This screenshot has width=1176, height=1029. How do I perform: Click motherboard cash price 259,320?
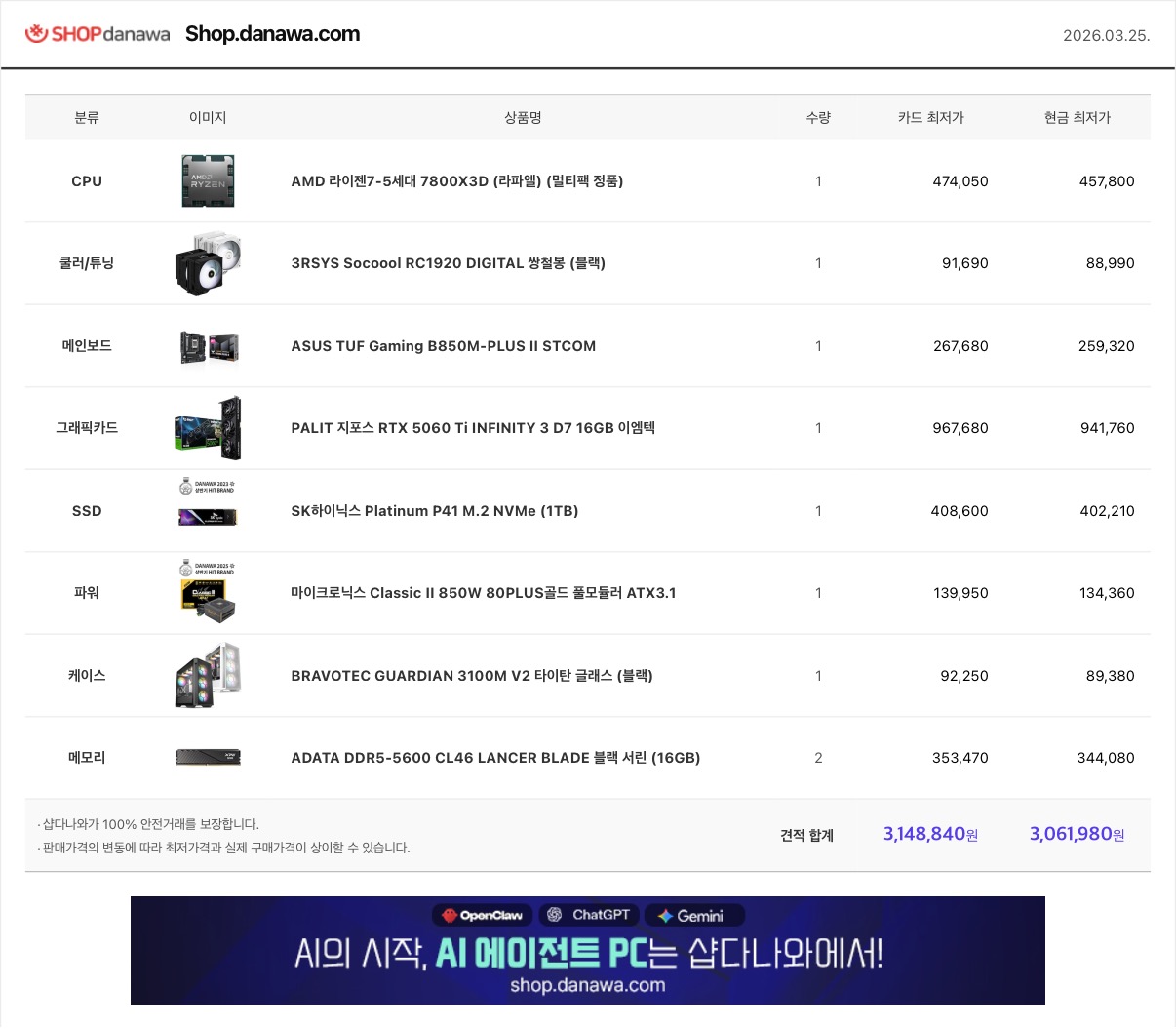tap(1107, 346)
